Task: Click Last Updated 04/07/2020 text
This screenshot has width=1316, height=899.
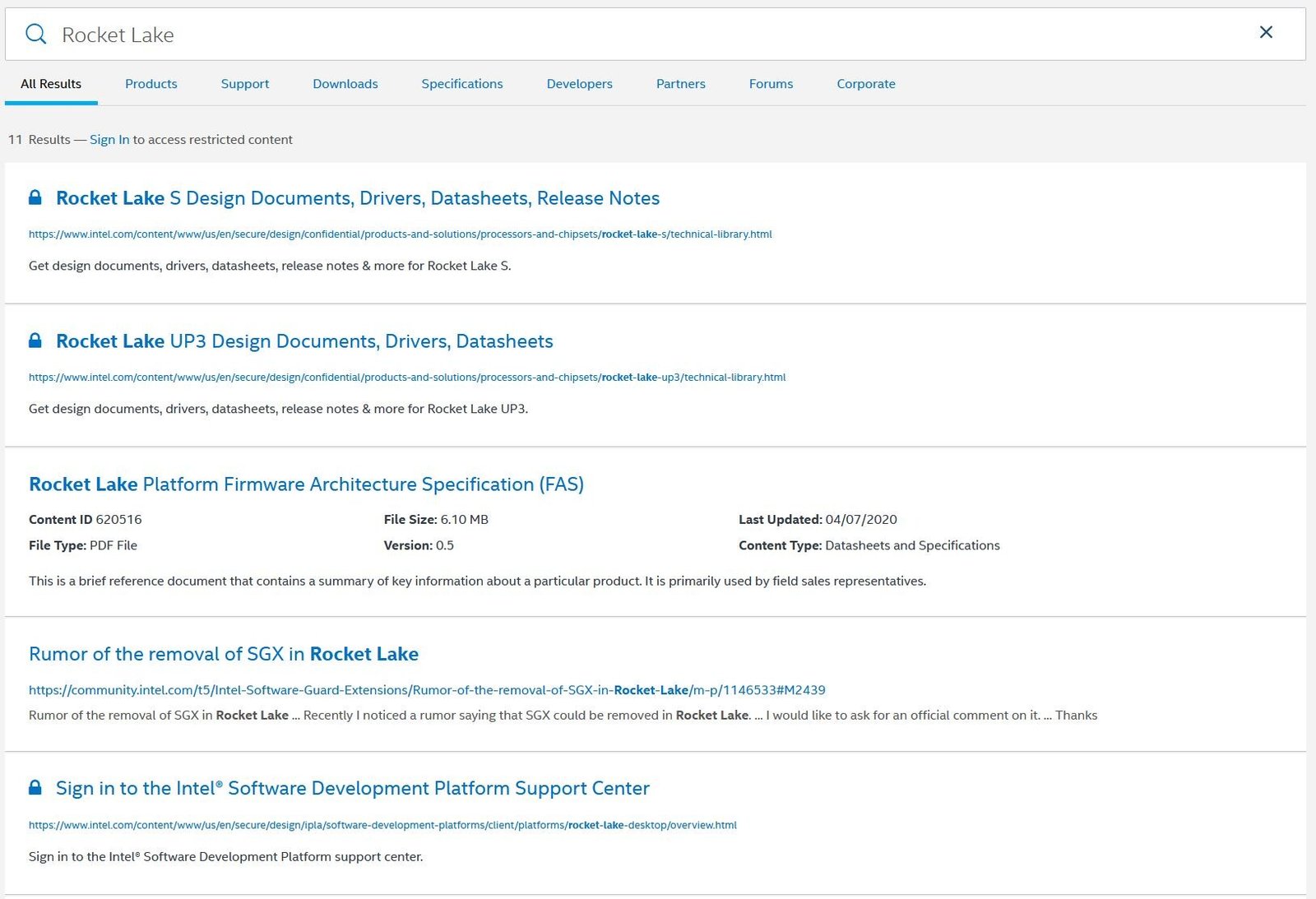Action: click(x=818, y=520)
